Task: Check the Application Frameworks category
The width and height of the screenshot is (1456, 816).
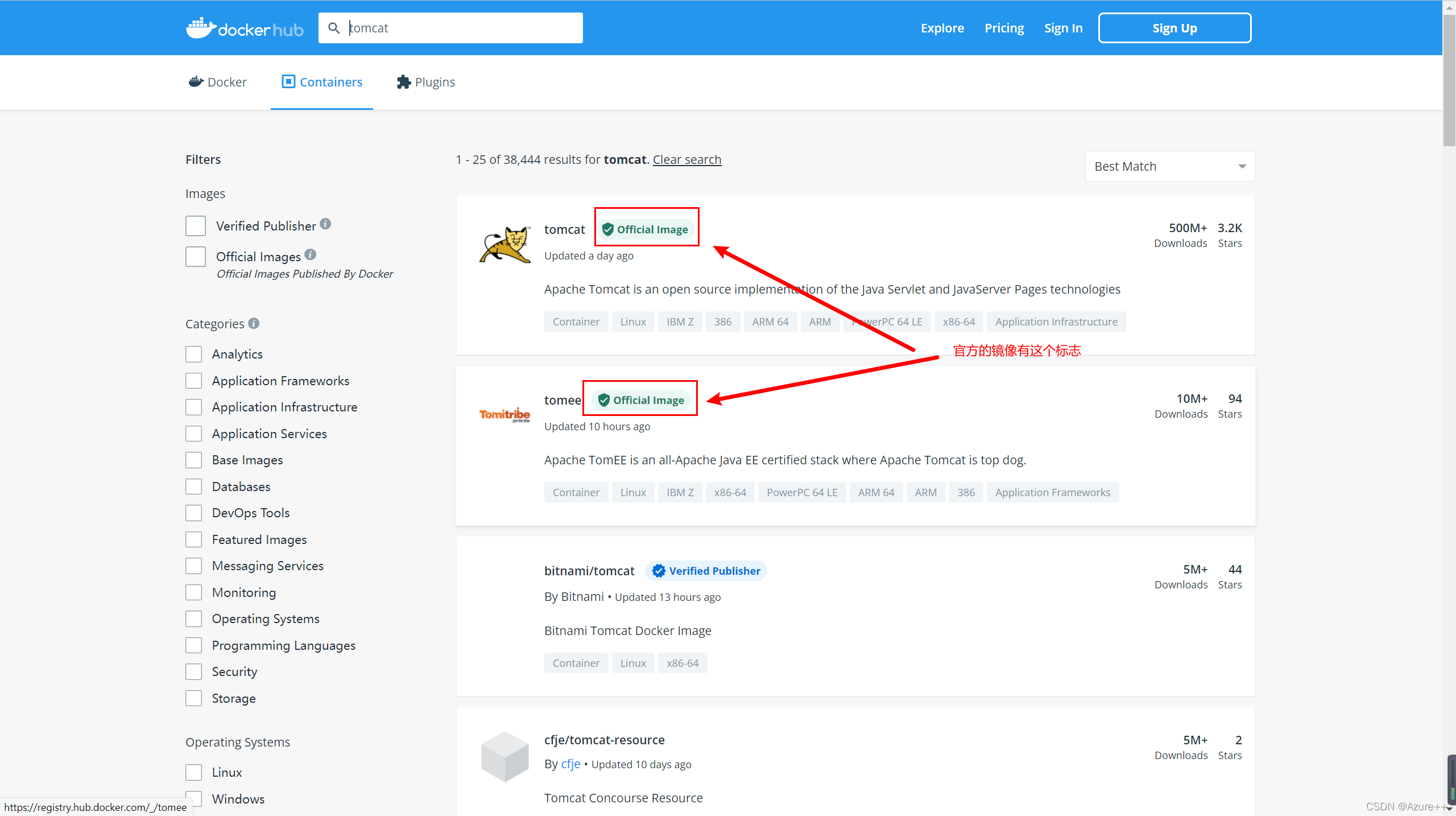Action: pos(193,381)
